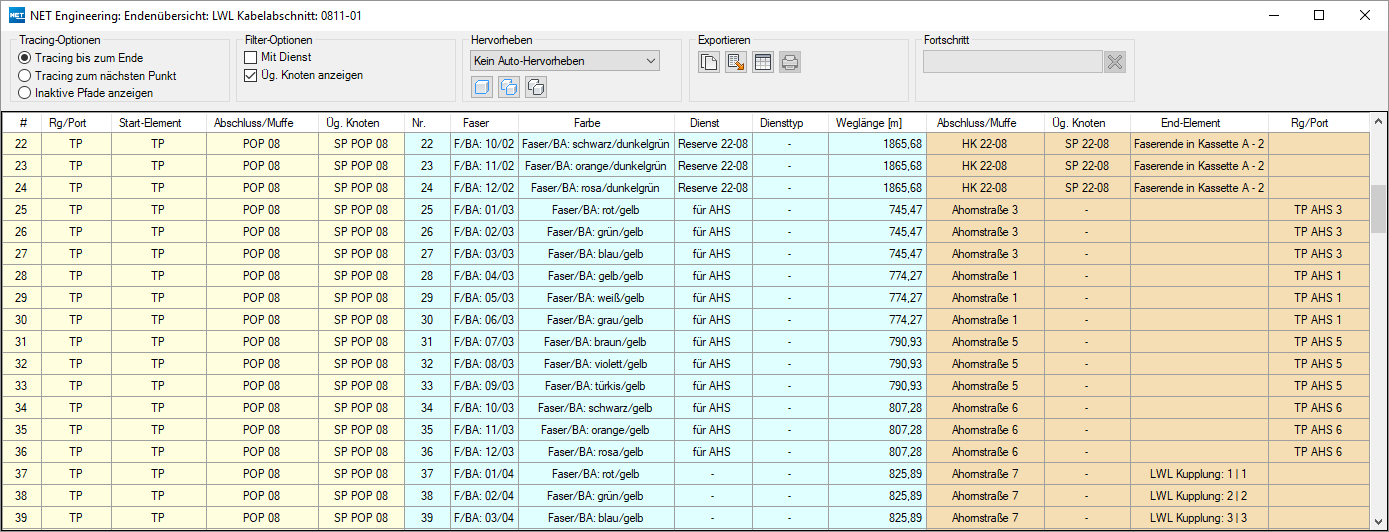Open the 'Kein Auto-Hervorheben' dropdown

coord(565,61)
